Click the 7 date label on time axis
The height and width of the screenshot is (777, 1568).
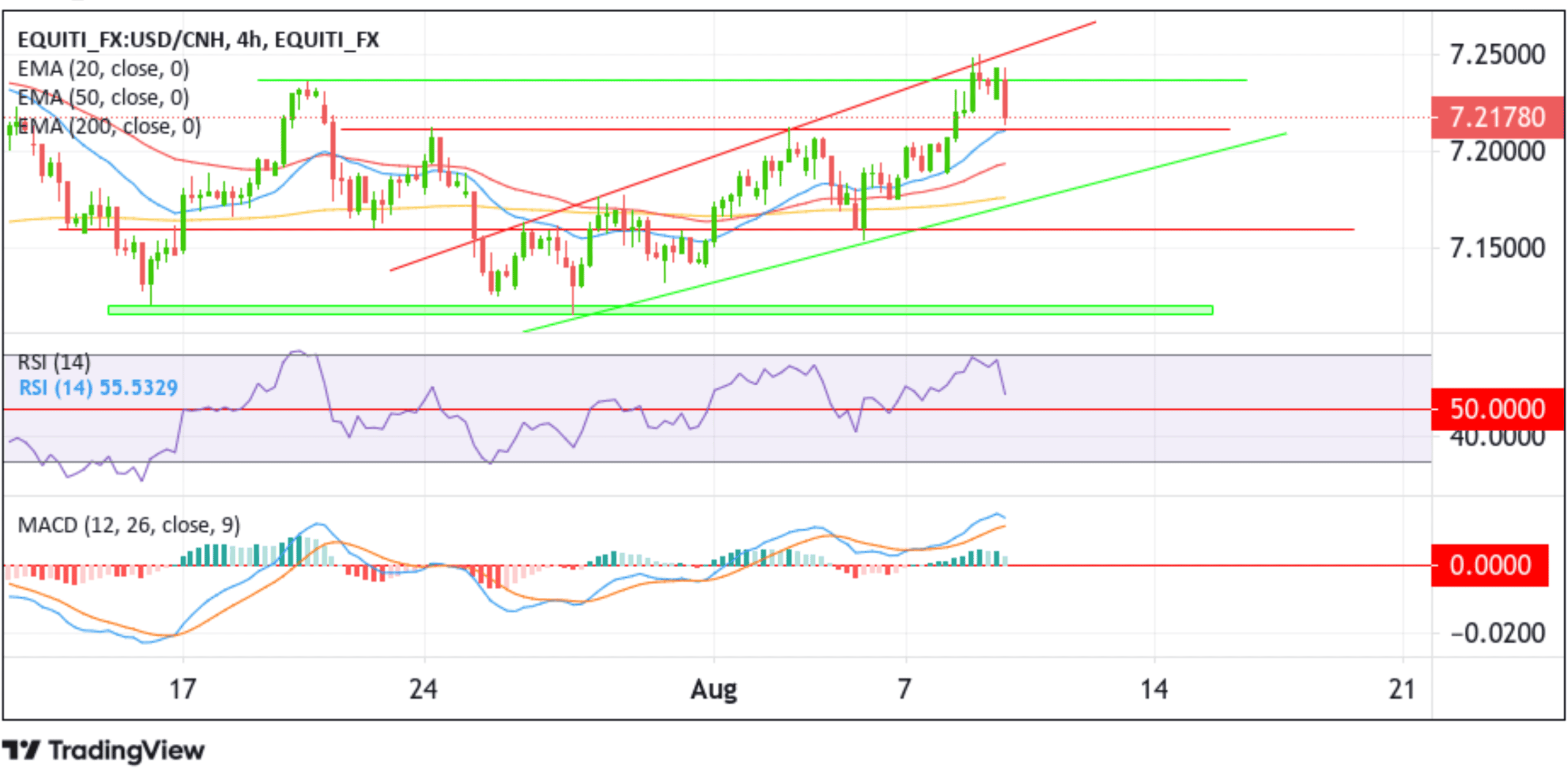tap(905, 690)
